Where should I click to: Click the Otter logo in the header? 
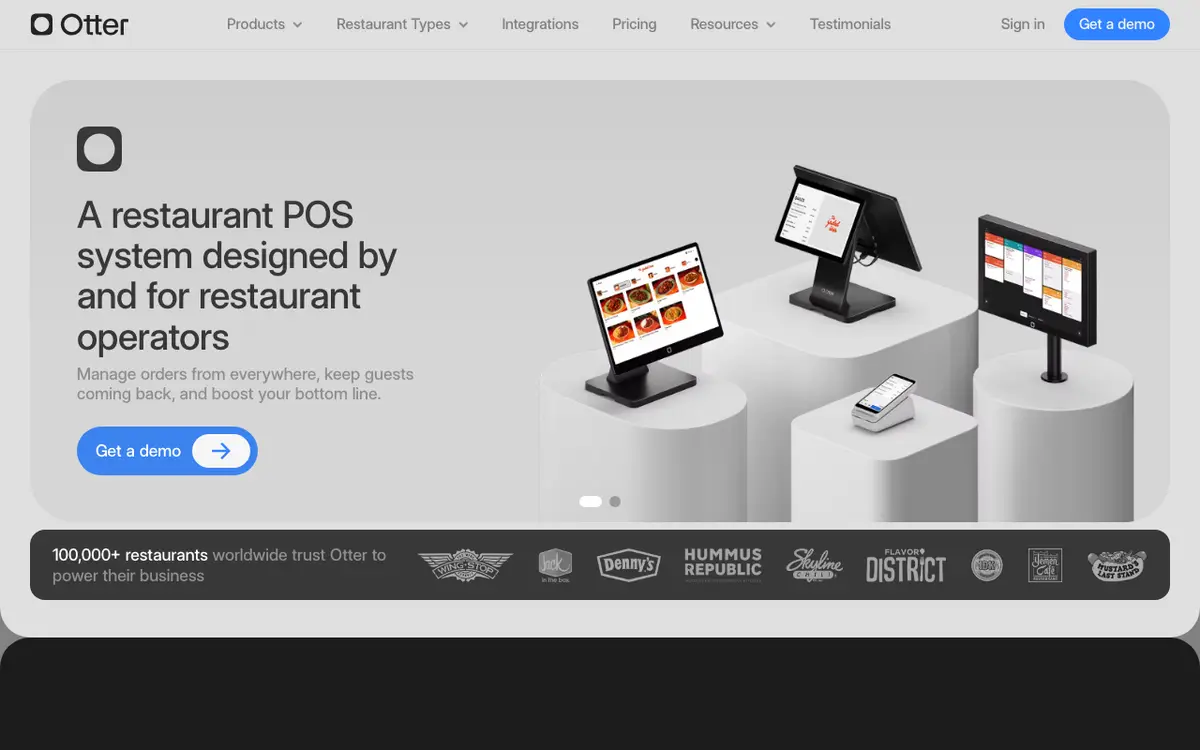(80, 24)
